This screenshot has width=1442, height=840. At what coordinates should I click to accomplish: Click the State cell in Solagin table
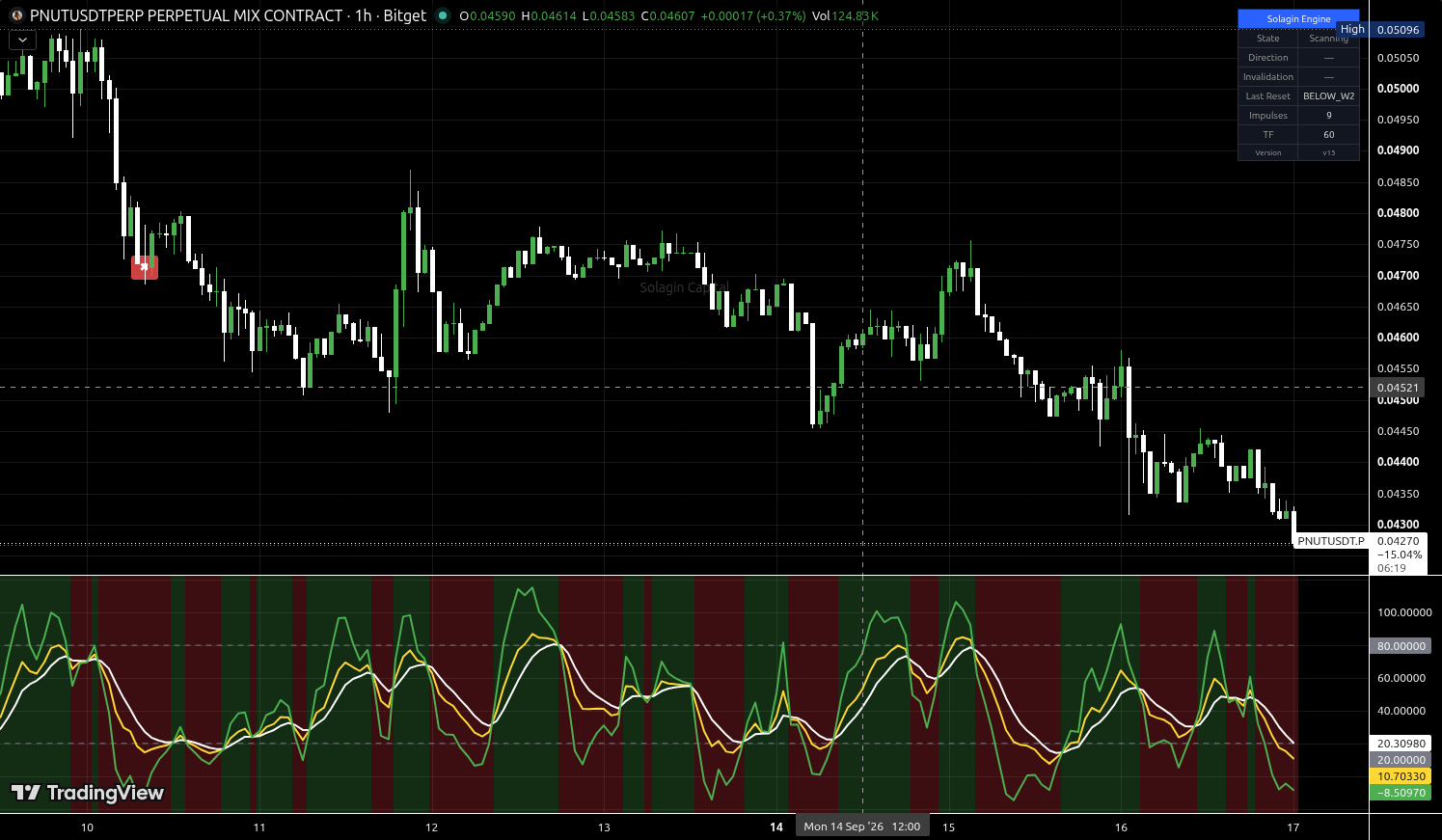(1268, 39)
